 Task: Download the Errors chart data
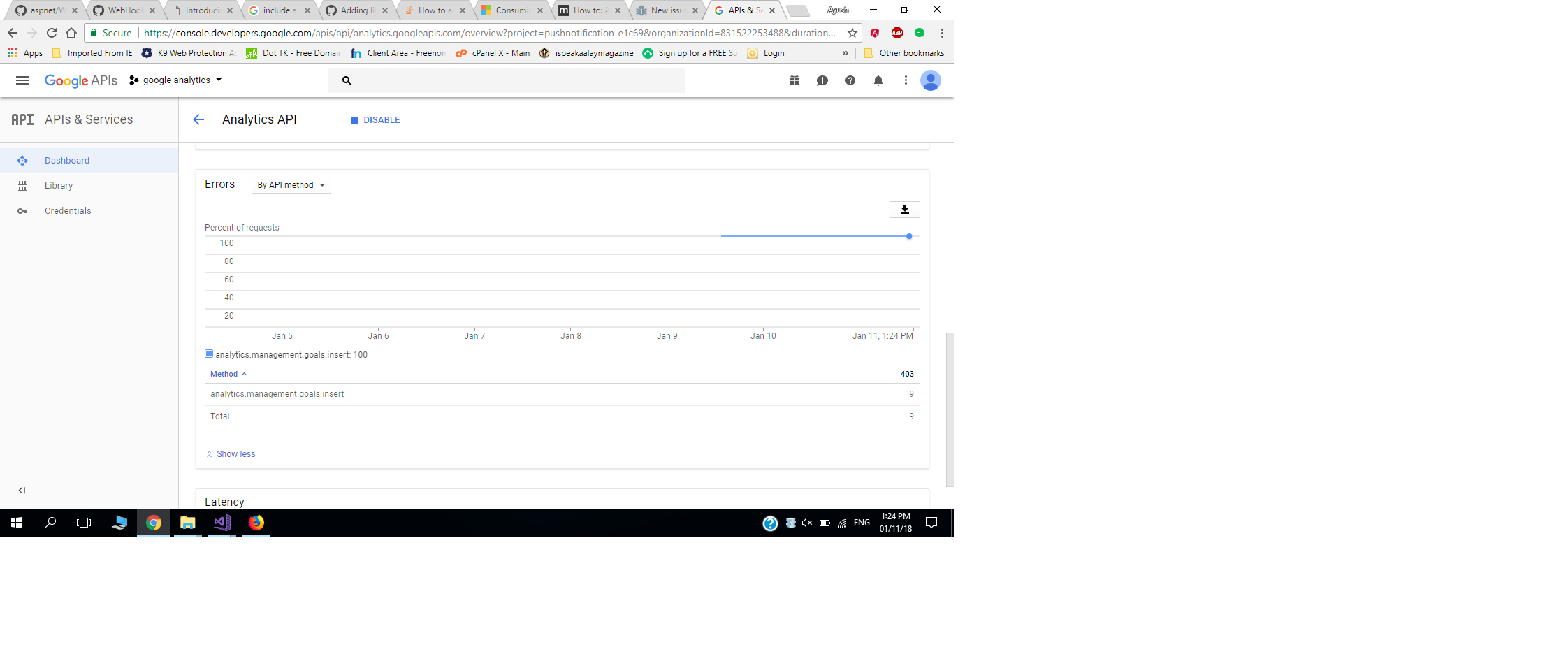tap(904, 210)
